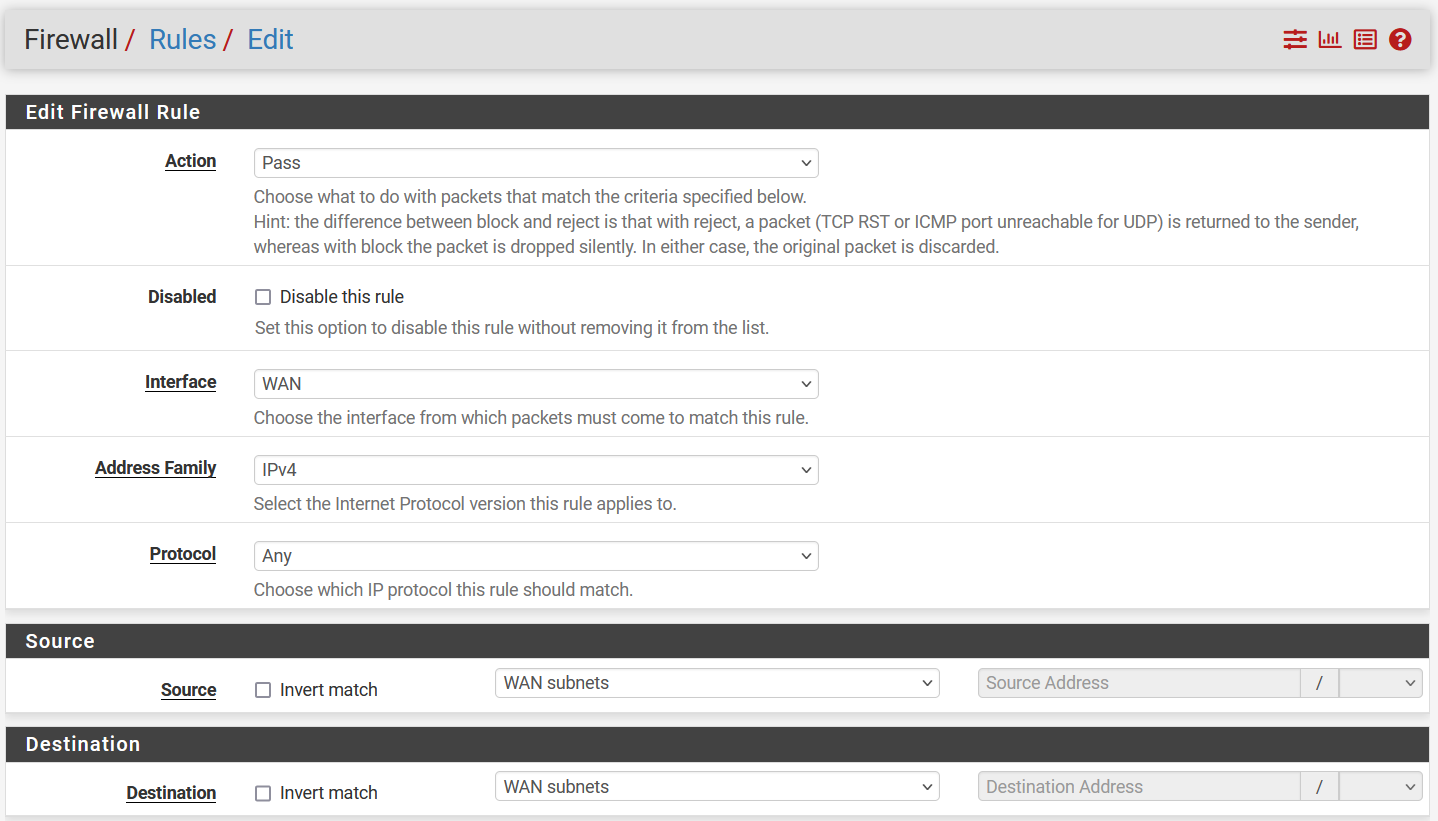Open the Interface dropdown set to WAN
Viewport: 1438px width, 821px height.
tap(536, 384)
